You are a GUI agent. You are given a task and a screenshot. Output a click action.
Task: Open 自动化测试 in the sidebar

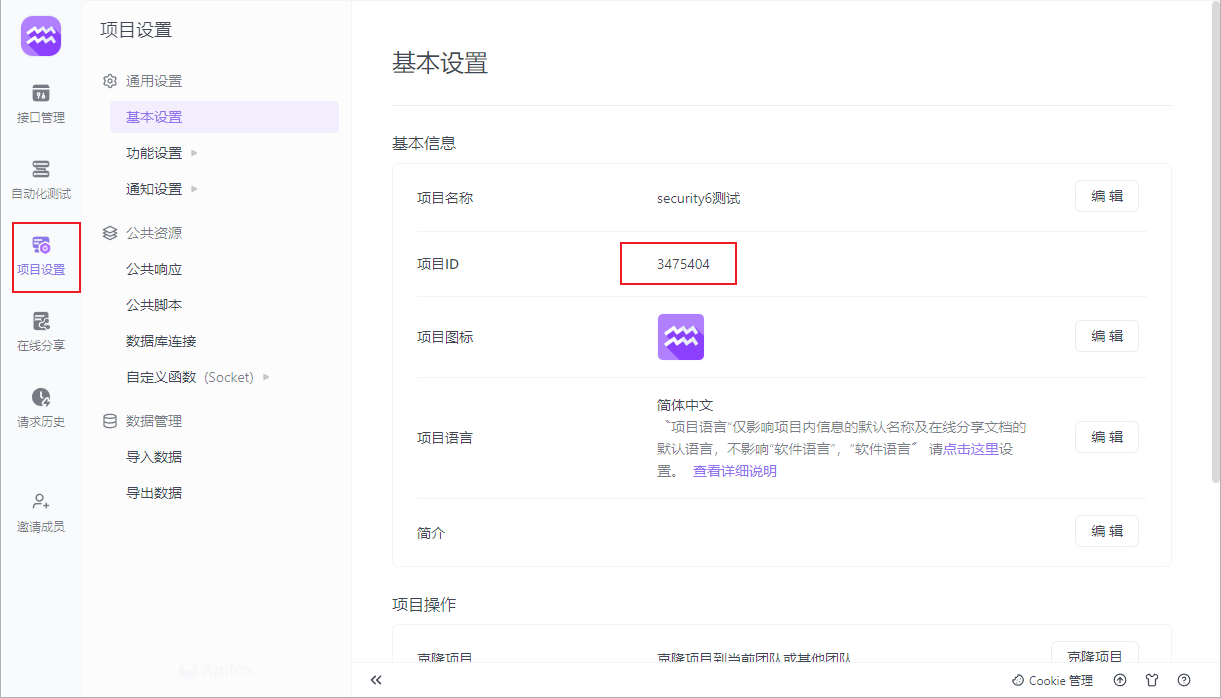pos(41,180)
